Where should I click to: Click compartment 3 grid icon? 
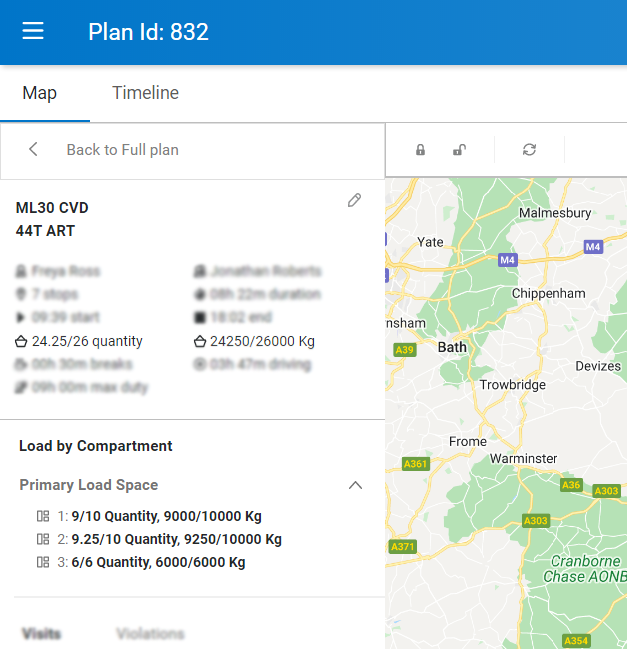[42, 562]
